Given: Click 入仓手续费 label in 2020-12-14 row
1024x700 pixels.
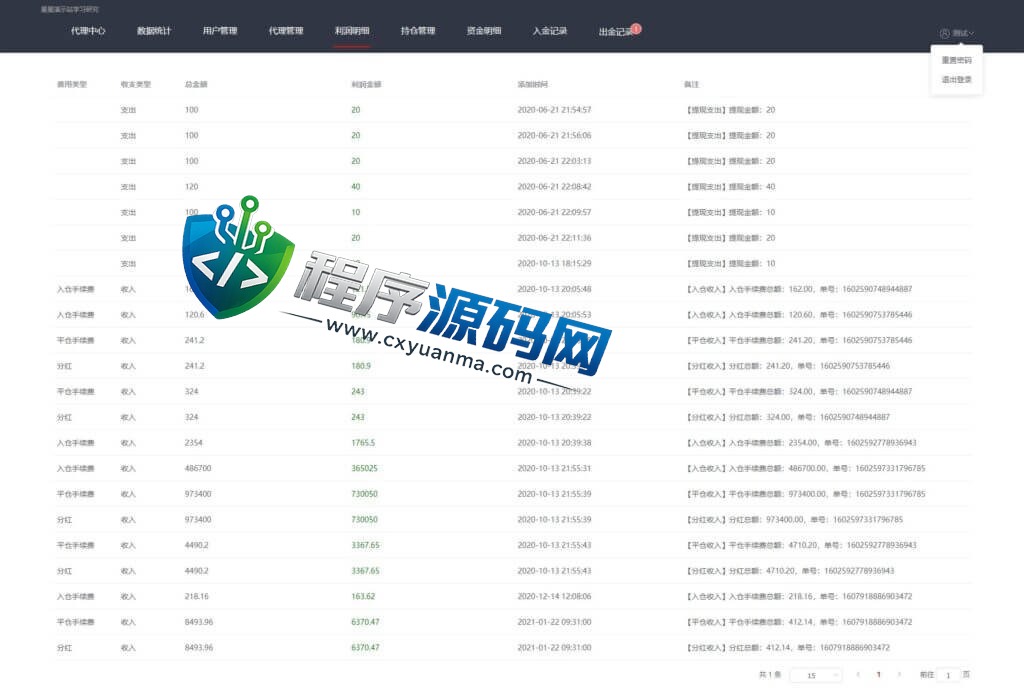Looking at the screenshot, I should [x=76, y=596].
